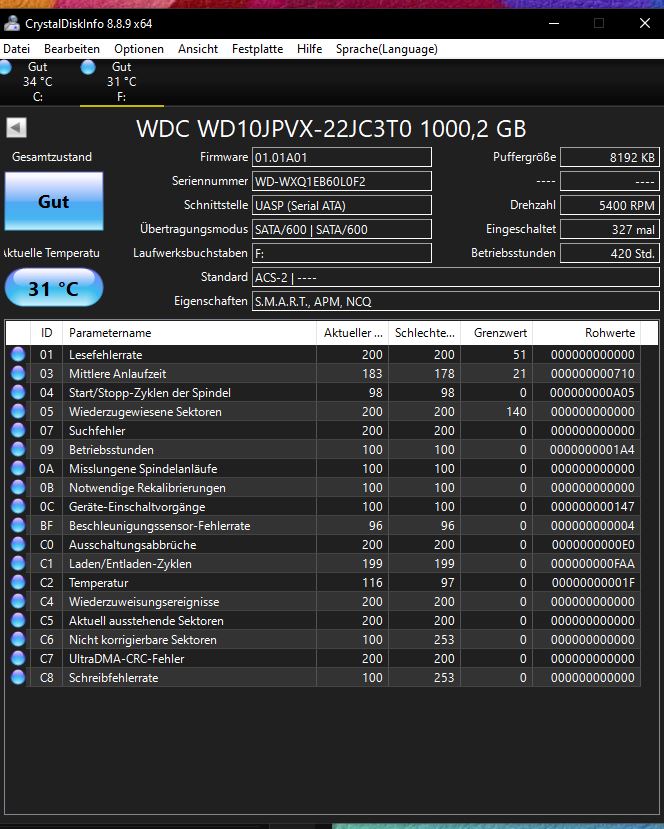
Task: Click the Seriennummer field
Action: tap(342, 181)
